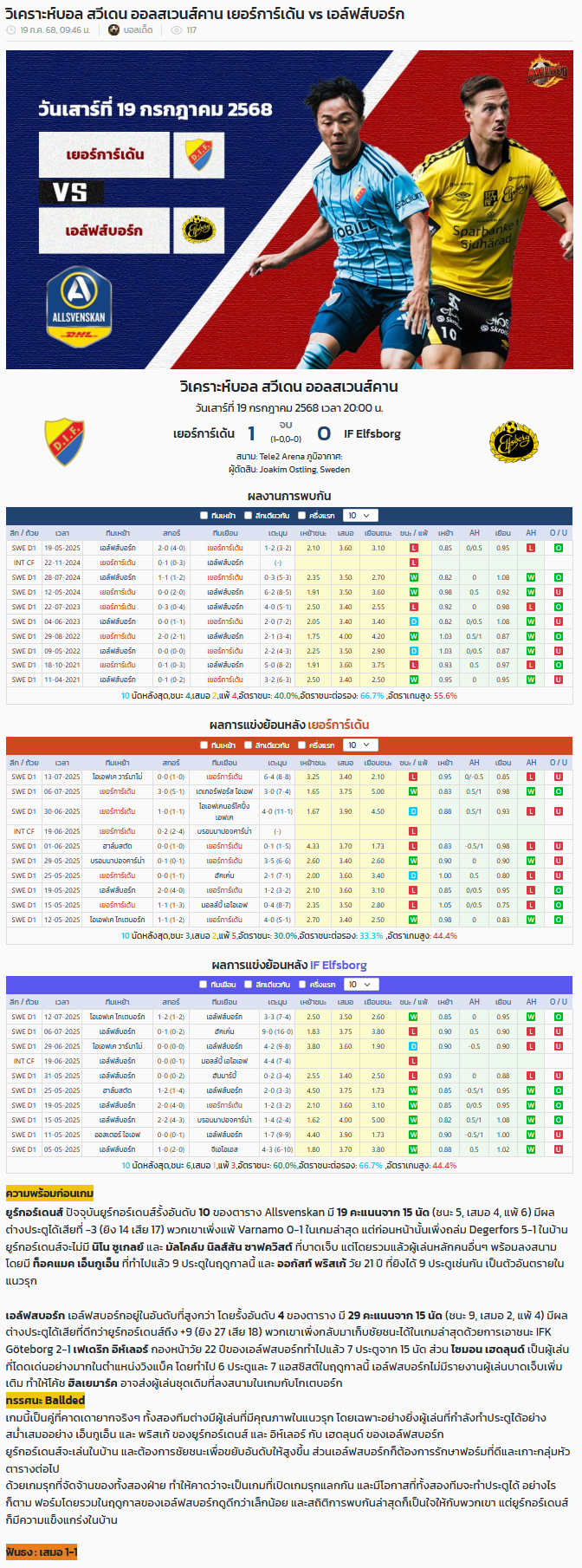Click the red U badge in 31-05-2025 row
This screenshot has width=582, height=1568.
point(558,1076)
